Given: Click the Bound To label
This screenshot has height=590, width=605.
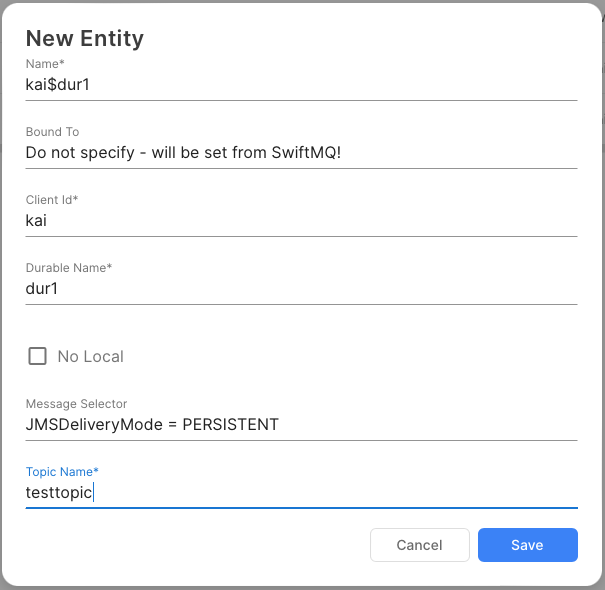Looking at the screenshot, I should 52,132.
